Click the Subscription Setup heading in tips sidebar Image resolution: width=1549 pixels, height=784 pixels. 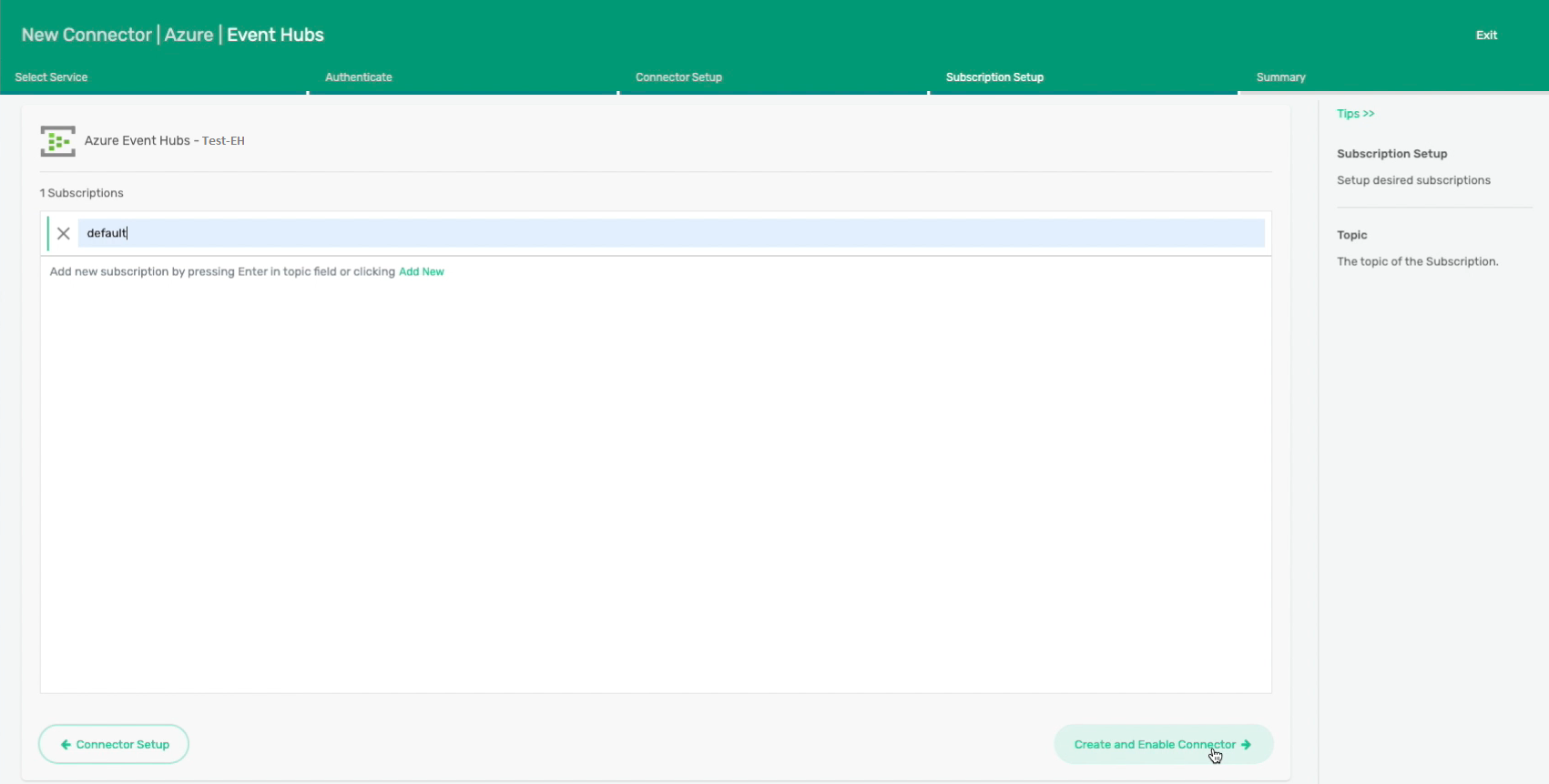click(x=1391, y=154)
